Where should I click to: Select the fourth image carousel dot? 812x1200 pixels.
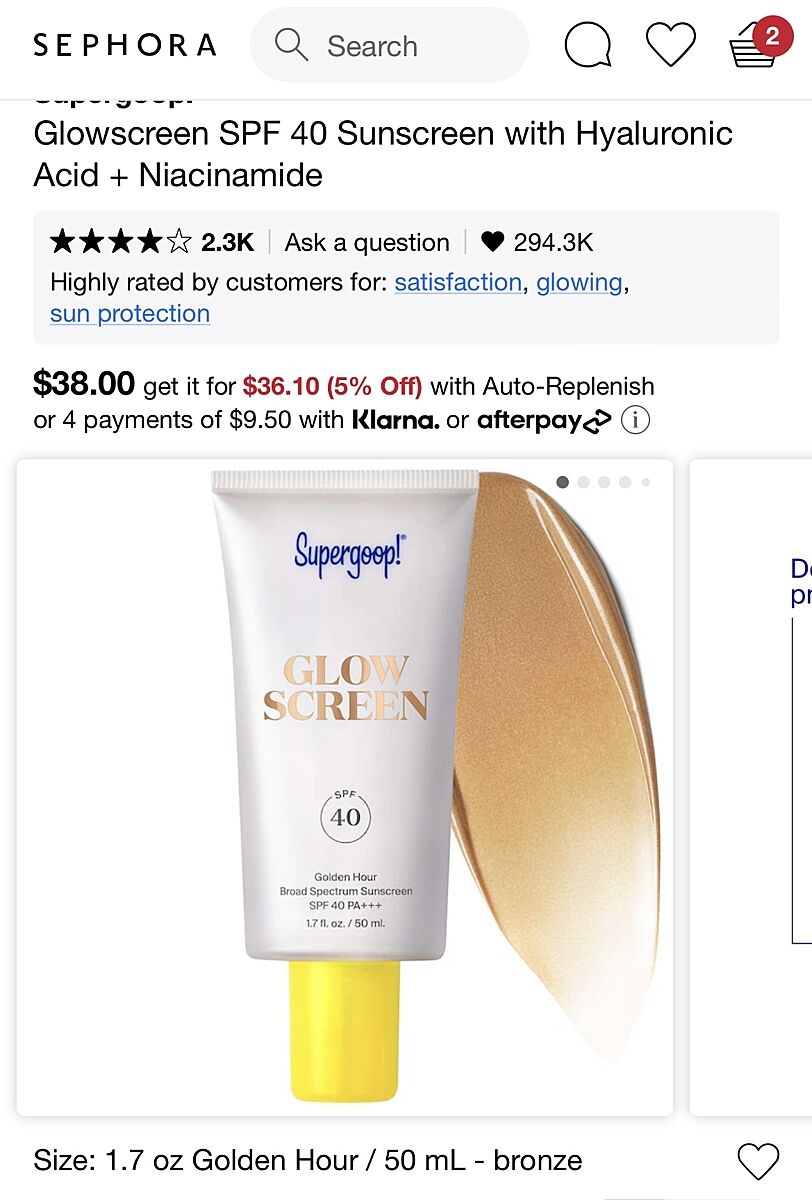(x=625, y=482)
